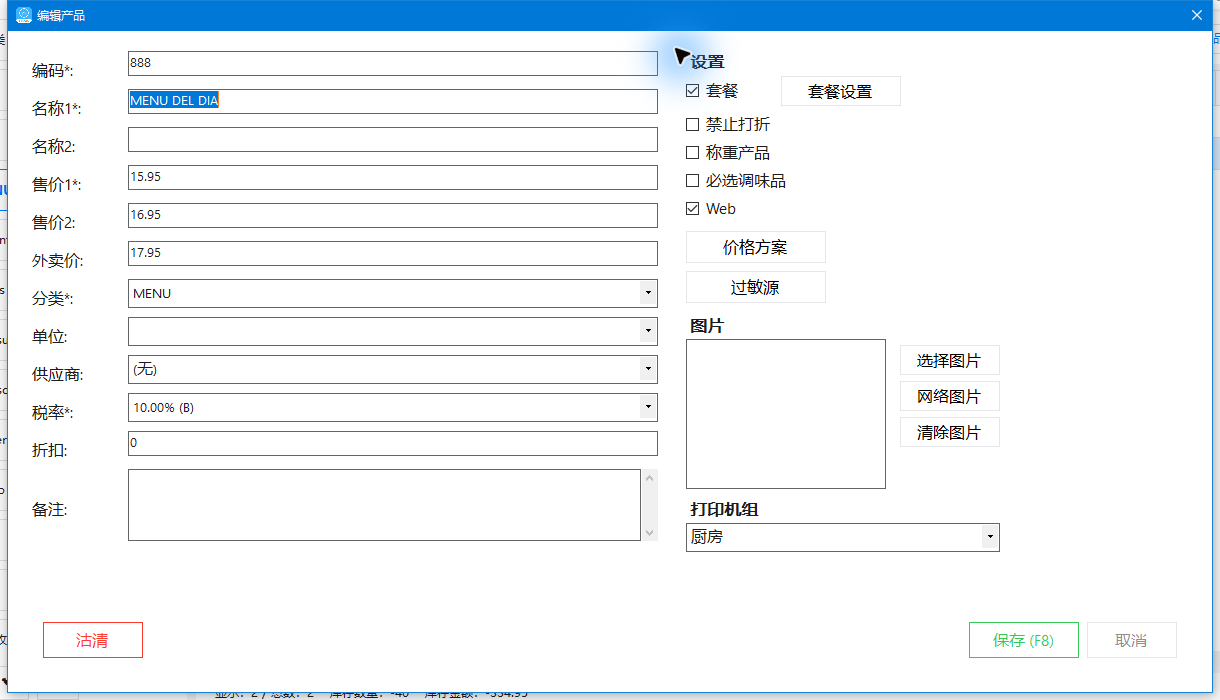This screenshot has width=1220, height=700.
Task: Select the 售价1 field showing 15.95
Action: [393, 177]
